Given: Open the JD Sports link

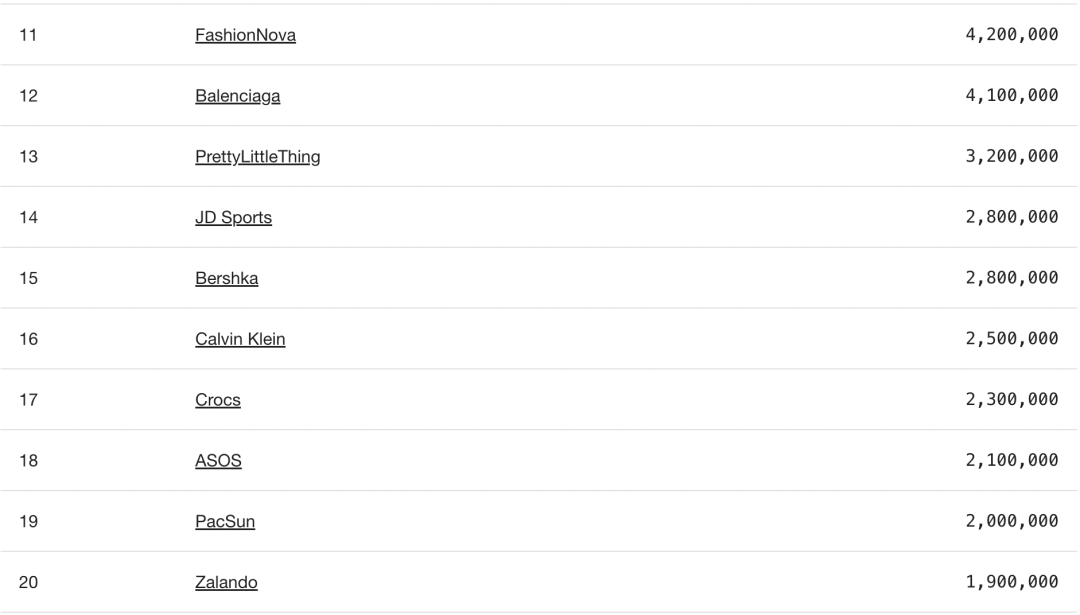Looking at the screenshot, I should 233,218.
